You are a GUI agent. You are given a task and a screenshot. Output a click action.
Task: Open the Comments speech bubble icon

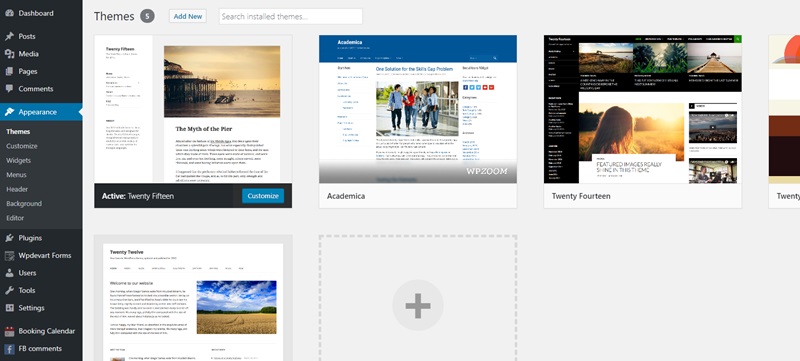click(x=9, y=89)
